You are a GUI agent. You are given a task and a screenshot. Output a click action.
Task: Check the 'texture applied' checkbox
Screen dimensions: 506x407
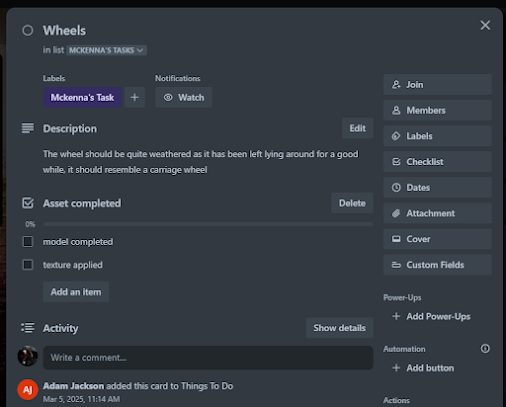(28, 265)
